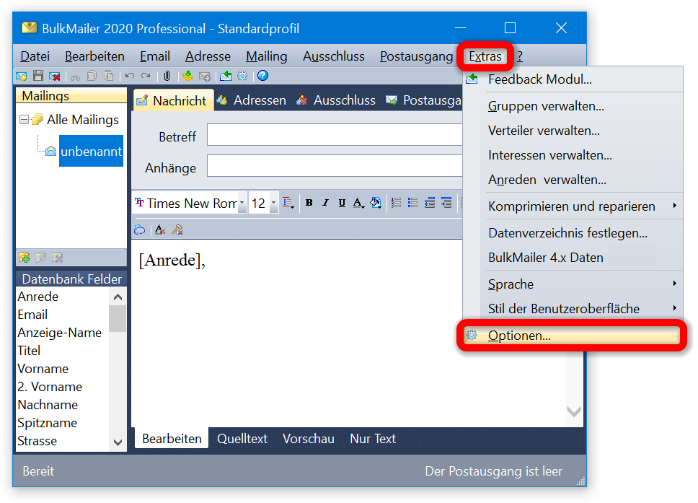Screen dimensions: 698x503
Task: Select Interessen verwalten... menu entry
Action: point(573,155)
